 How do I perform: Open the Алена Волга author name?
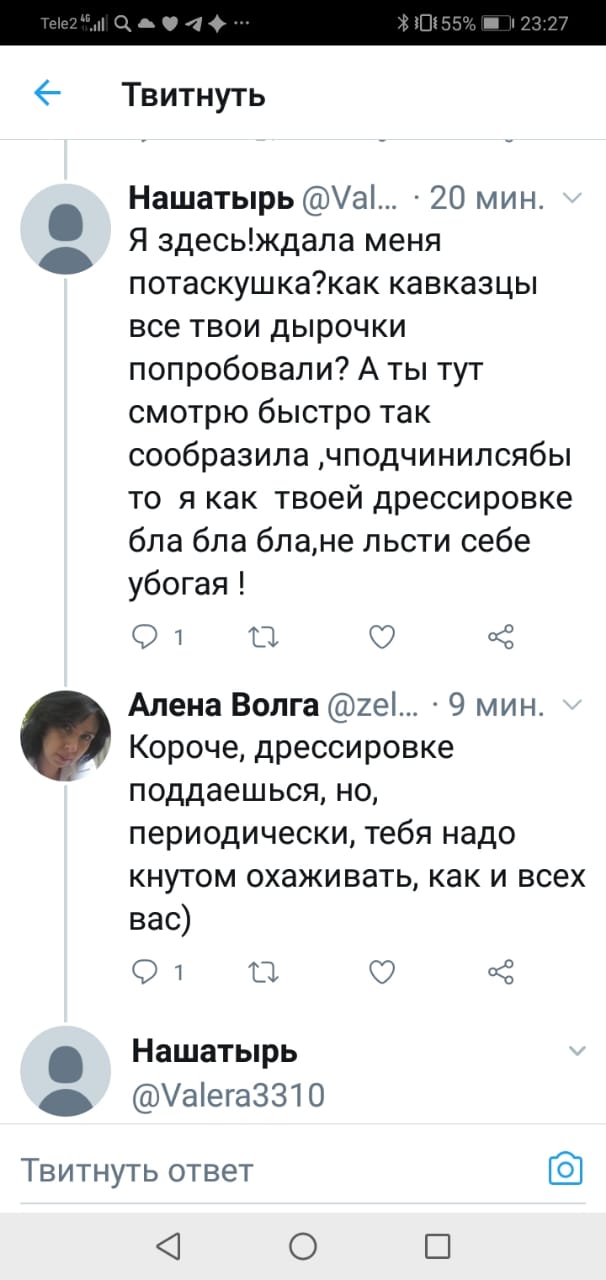tap(222, 707)
